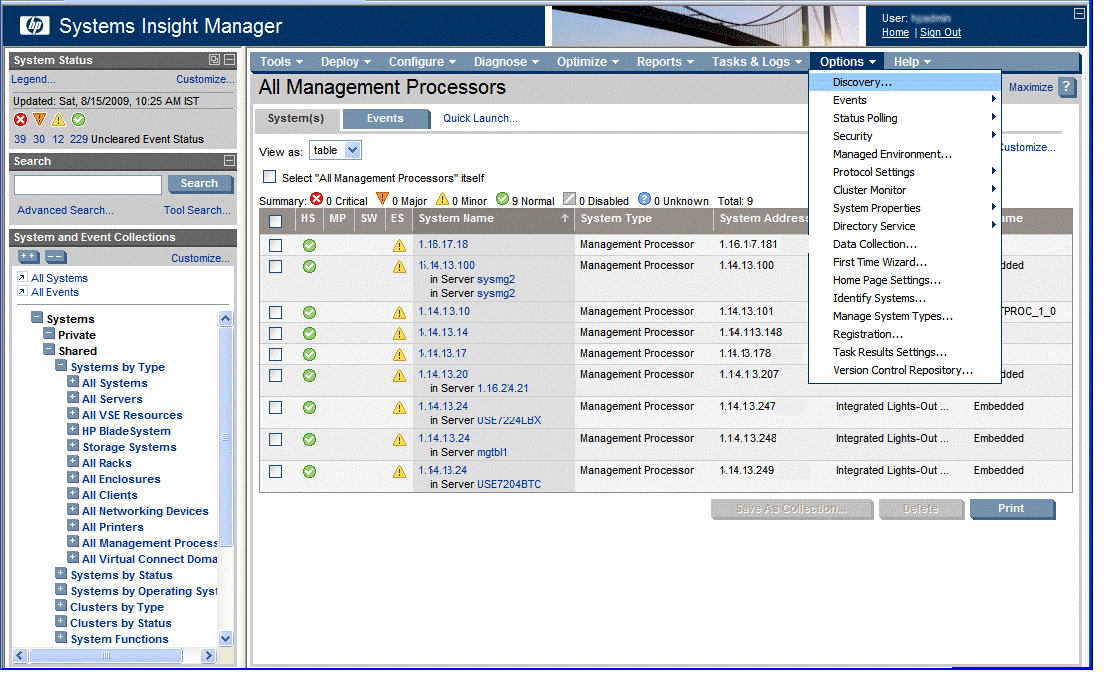This screenshot has height=675, width=1104.
Task: Choose Status Polling in Options menu
Action: 905,118
